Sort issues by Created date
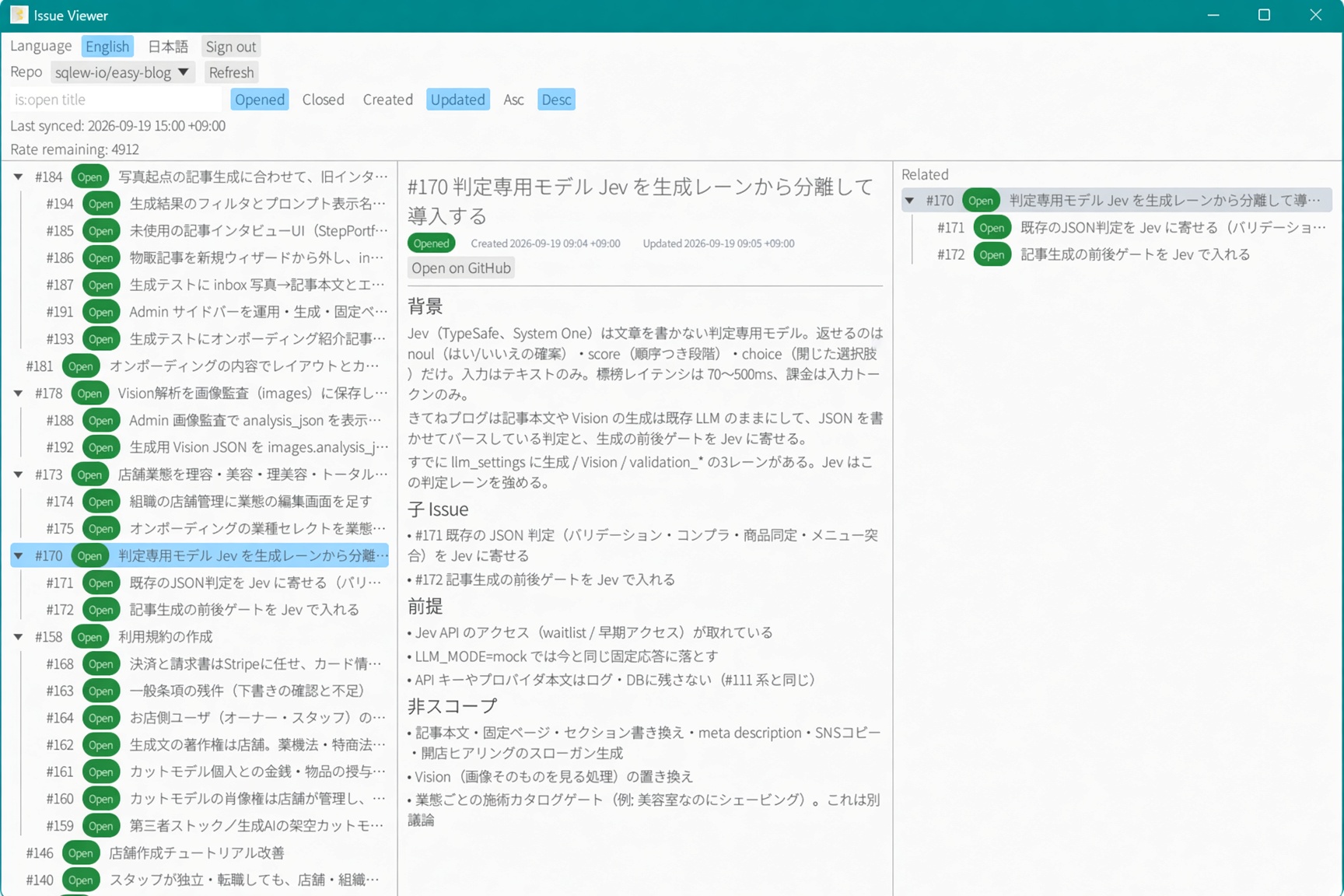The image size is (1344, 896). [387, 100]
